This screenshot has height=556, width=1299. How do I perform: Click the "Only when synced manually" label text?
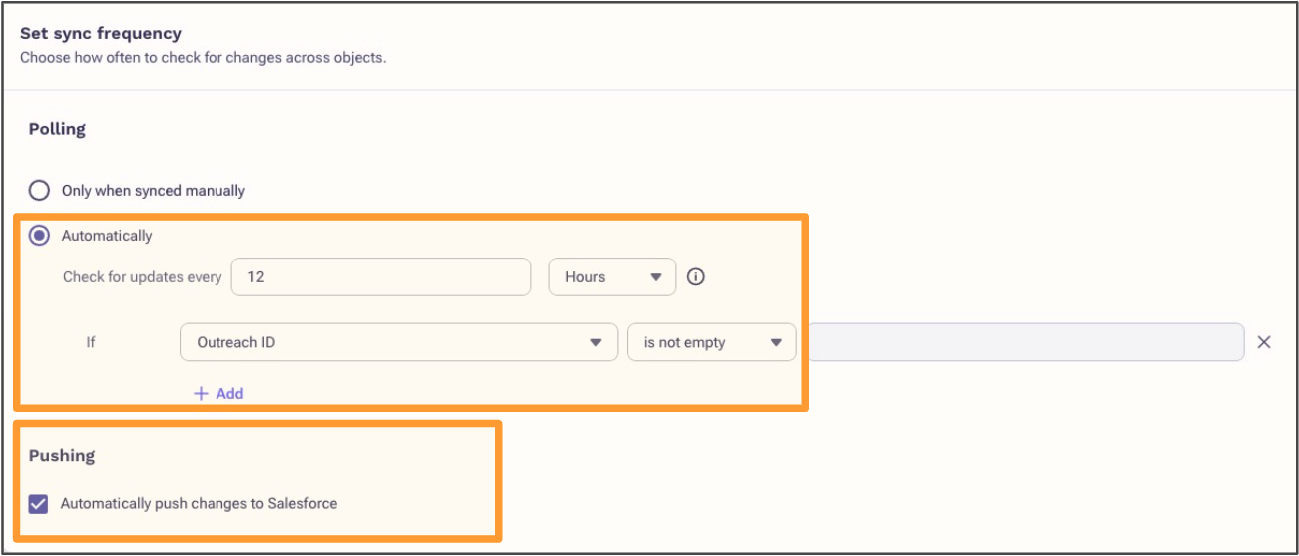[x=153, y=190]
